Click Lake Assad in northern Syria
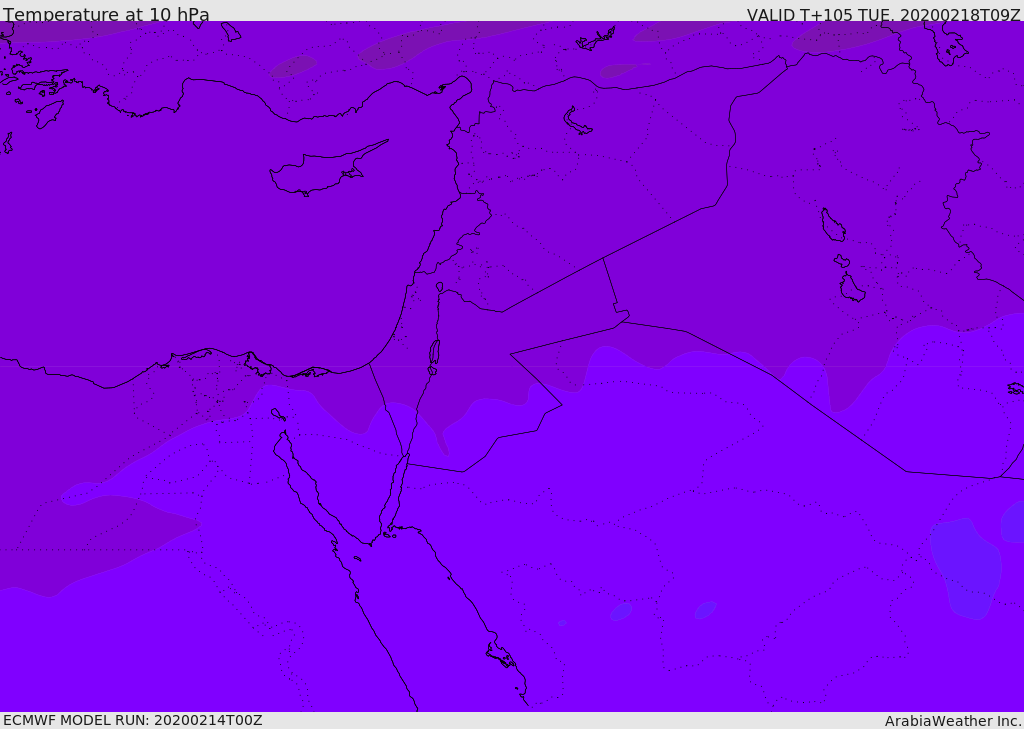 [x=577, y=122]
